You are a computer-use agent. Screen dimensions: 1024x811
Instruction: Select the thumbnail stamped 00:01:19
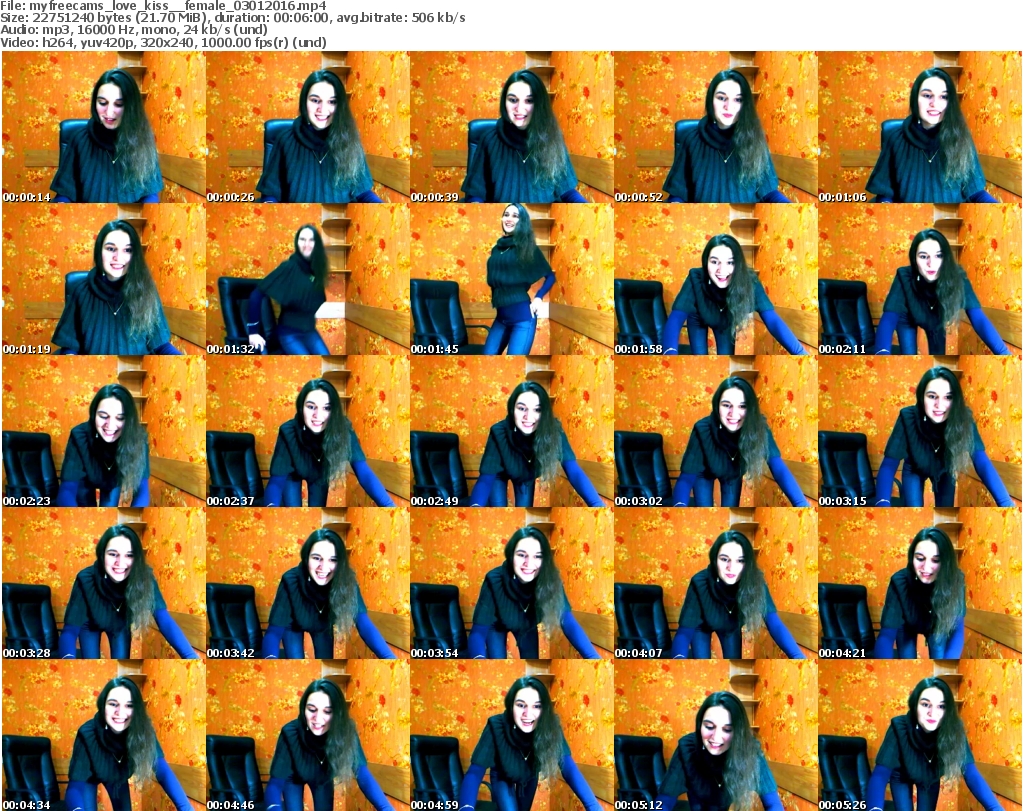tap(104, 279)
